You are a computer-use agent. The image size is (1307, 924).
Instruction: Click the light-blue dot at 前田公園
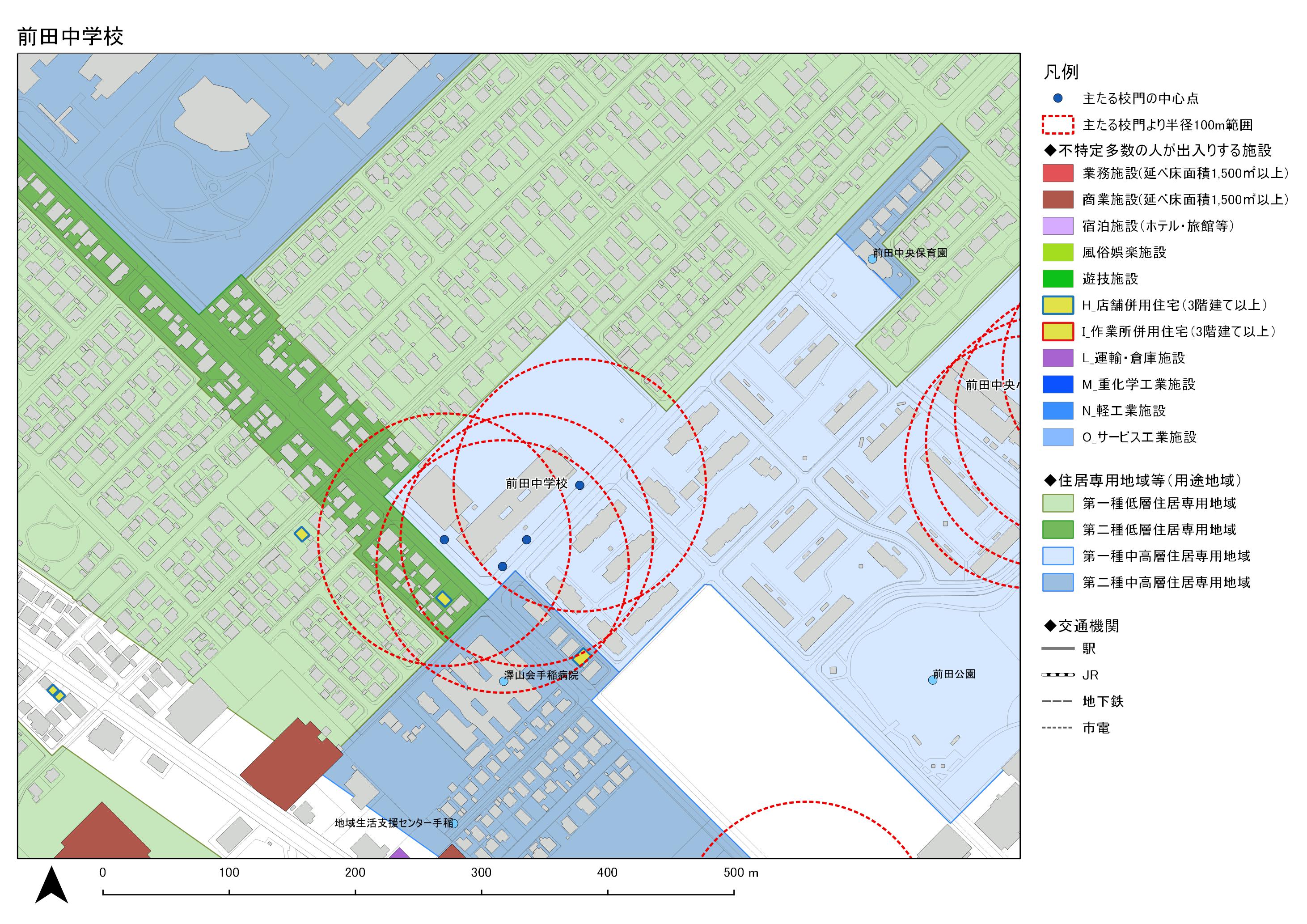932,680
